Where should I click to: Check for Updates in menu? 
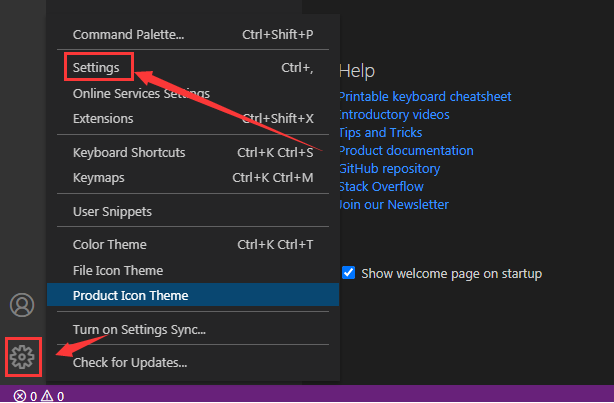129,362
